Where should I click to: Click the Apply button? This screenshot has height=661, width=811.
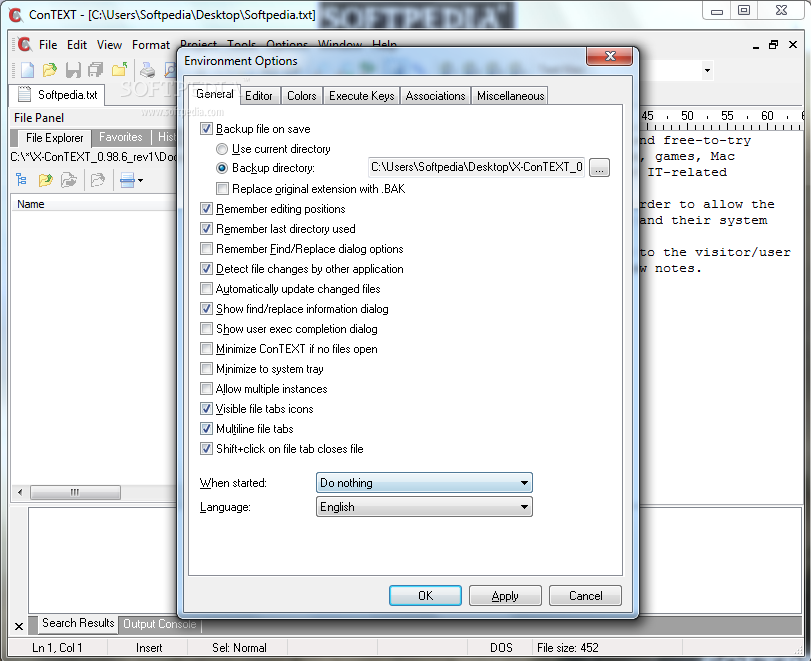tap(505, 596)
